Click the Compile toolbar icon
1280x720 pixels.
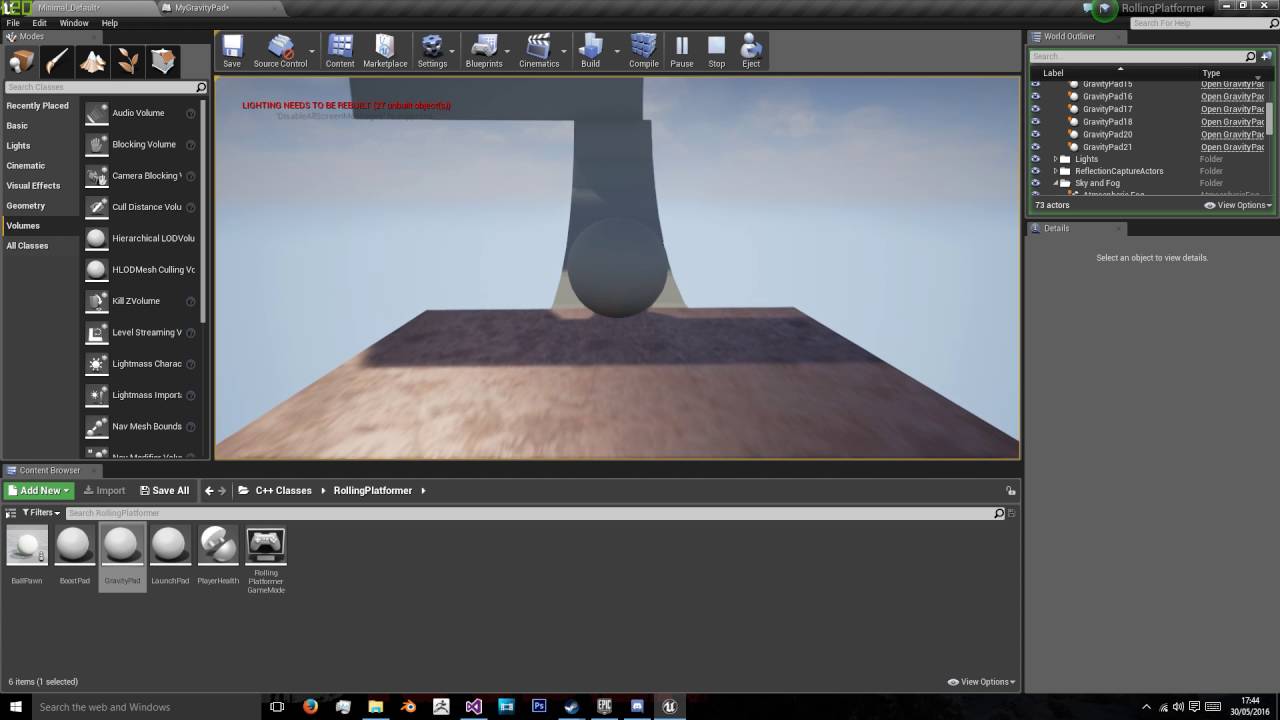644,51
